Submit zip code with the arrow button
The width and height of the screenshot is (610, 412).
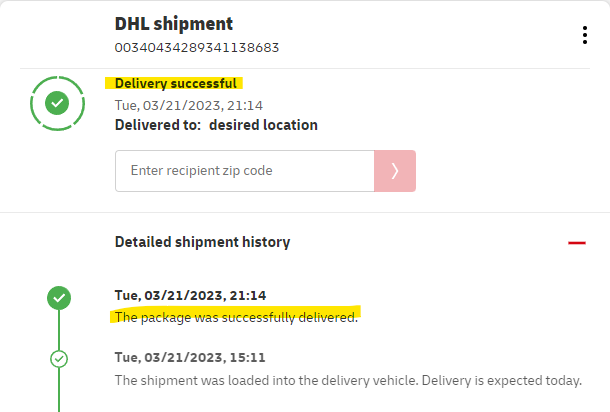point(395,171)
